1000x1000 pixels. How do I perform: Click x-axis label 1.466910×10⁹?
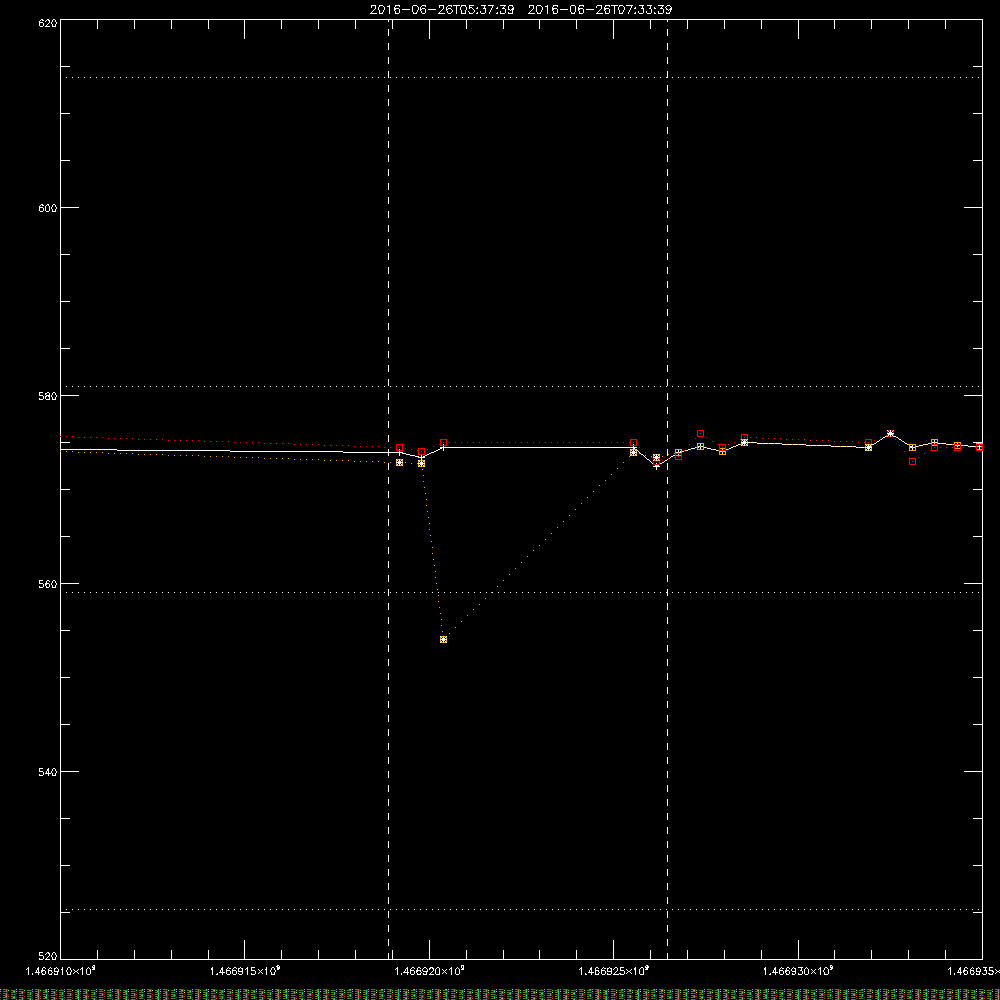tap(61, 971)
